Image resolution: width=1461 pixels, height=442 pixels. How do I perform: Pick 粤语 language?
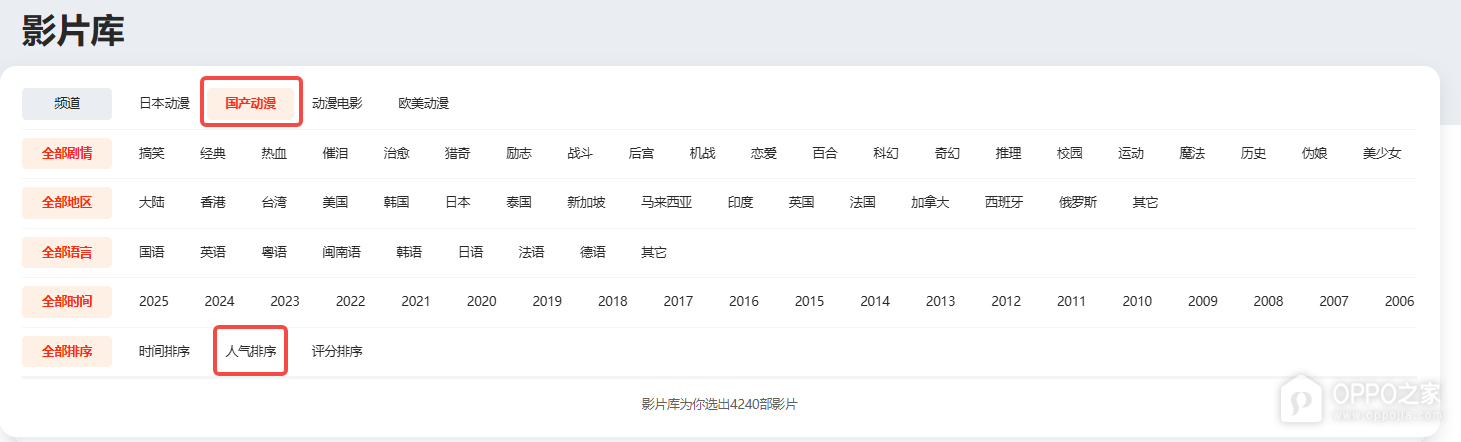click(274, 252)
